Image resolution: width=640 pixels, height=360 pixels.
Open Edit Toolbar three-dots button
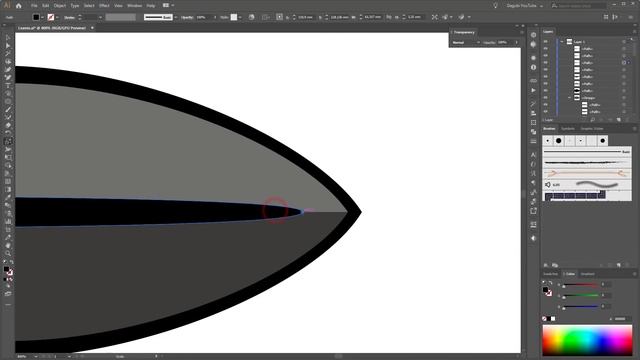[x=8, y=304]
